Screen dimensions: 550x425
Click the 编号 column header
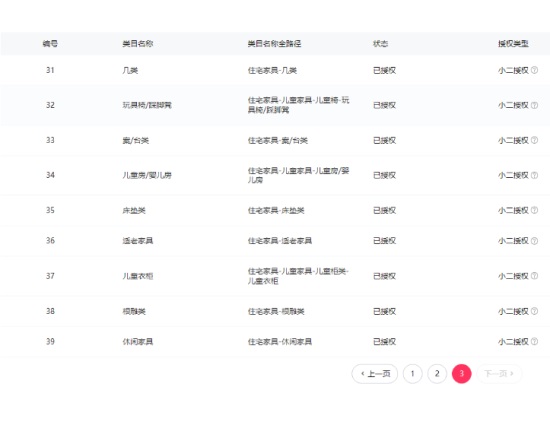(x=50, y=43)
